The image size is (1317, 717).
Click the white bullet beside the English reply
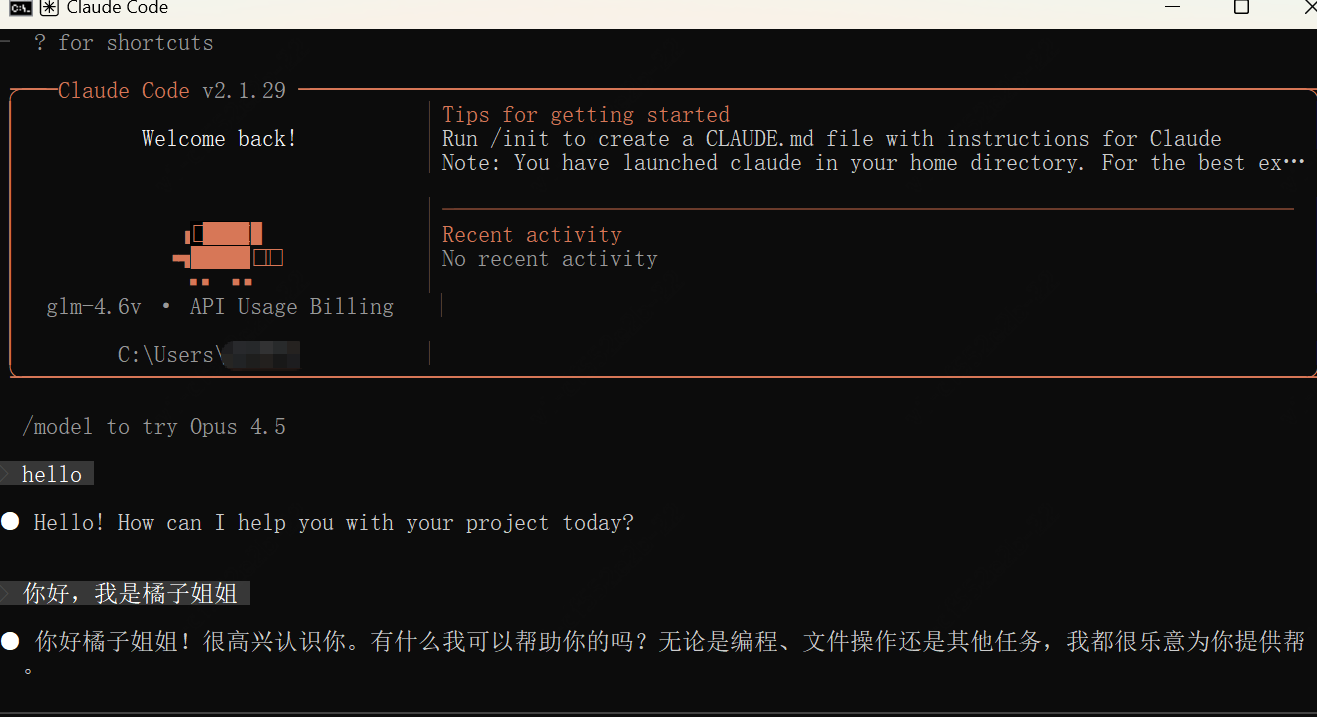click(x=10, y=521)
